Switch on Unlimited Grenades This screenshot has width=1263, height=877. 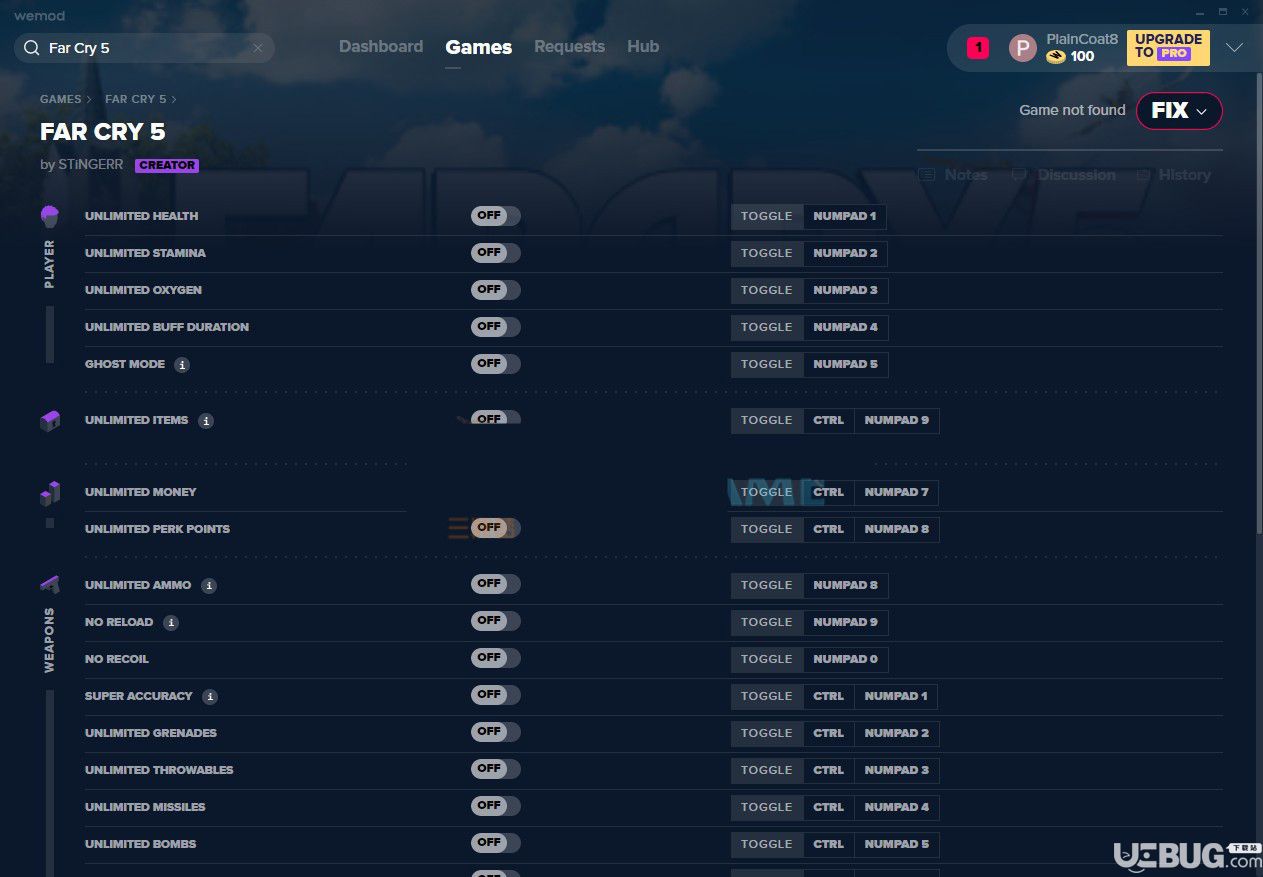pos(496,732)
